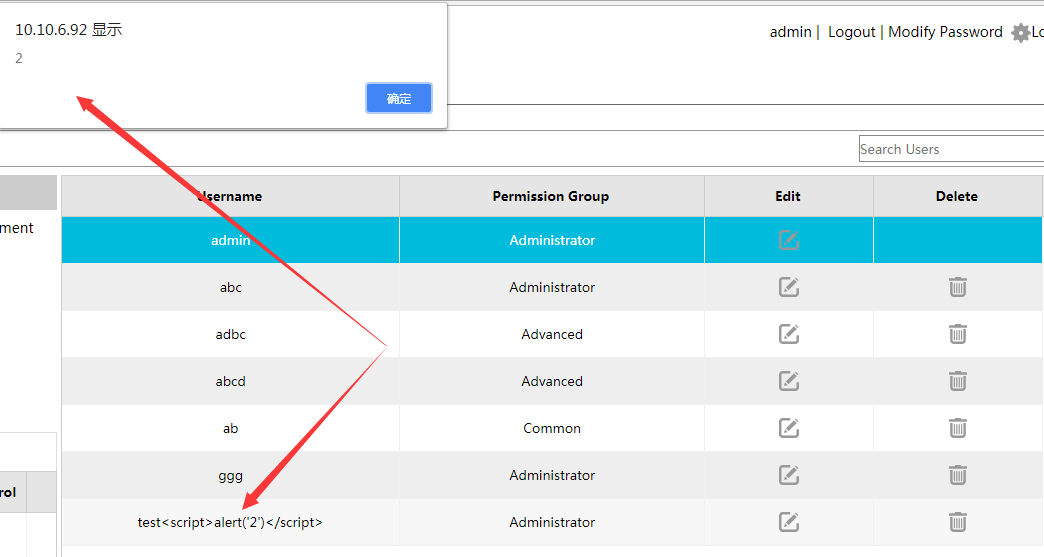1044x557 pixels.
Task: Edit the abc user
Action: point(788,287)
